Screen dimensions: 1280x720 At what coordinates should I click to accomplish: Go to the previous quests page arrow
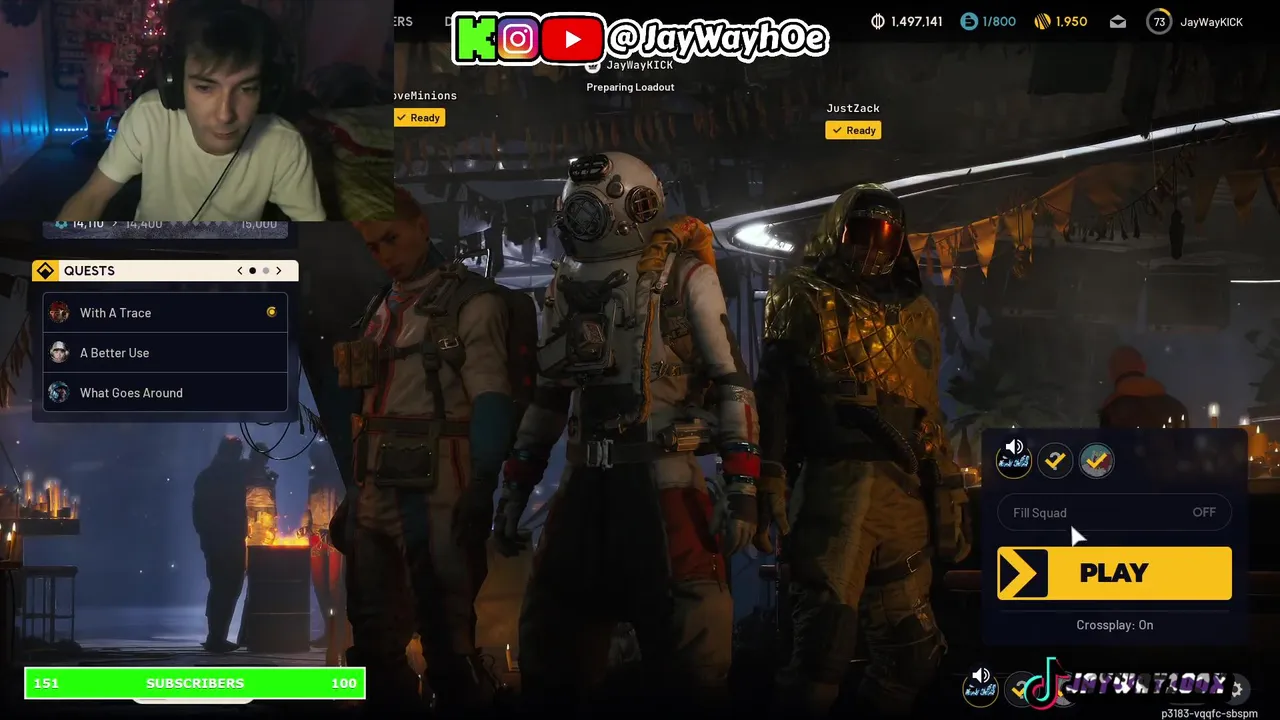240,271
